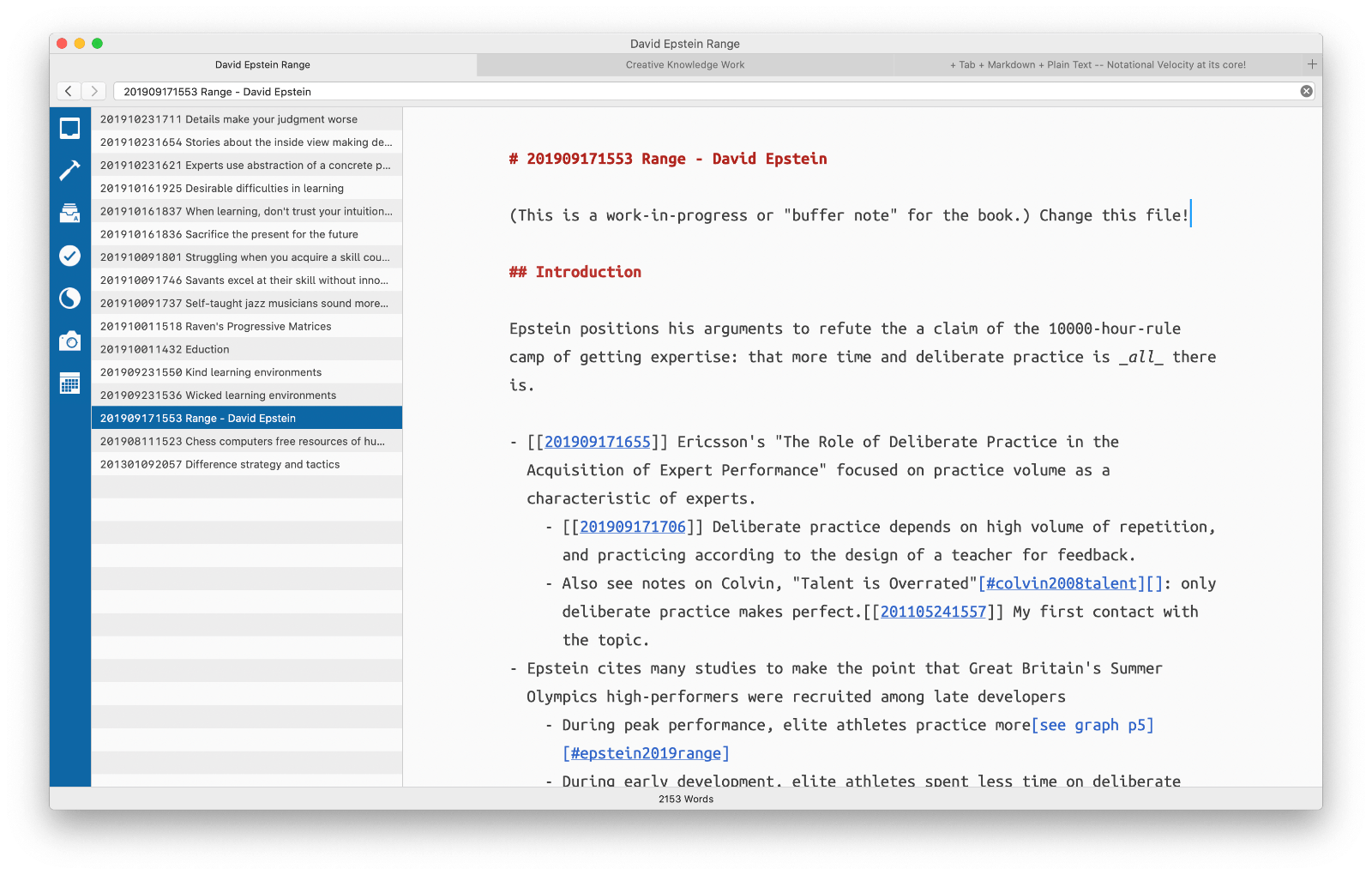1372x875 pixels.
Task: Open note 'Wicked learning environments'
Action: [x=247, y=395]
